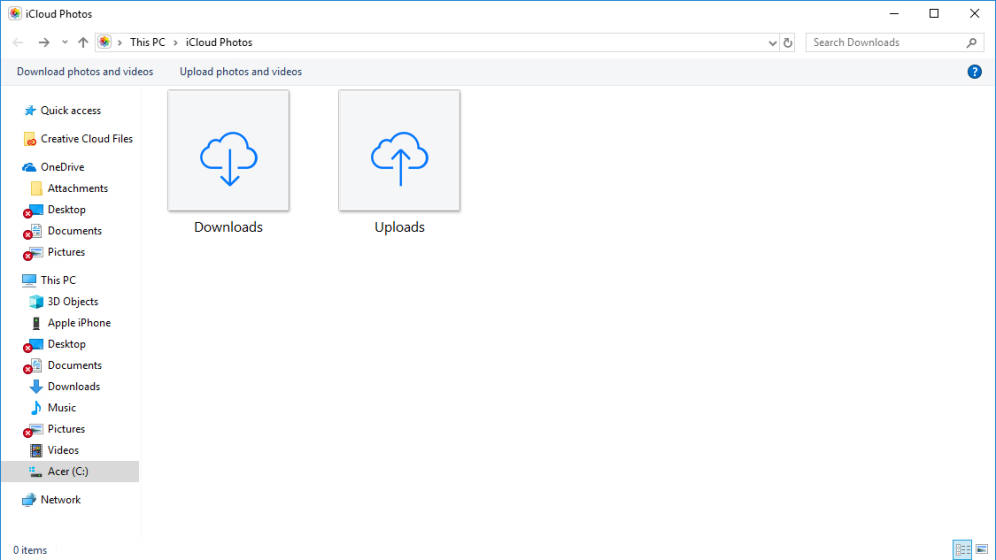Go up one folder with Up arrow
This screenshot has height=560, width=996.
coord(83,43)
